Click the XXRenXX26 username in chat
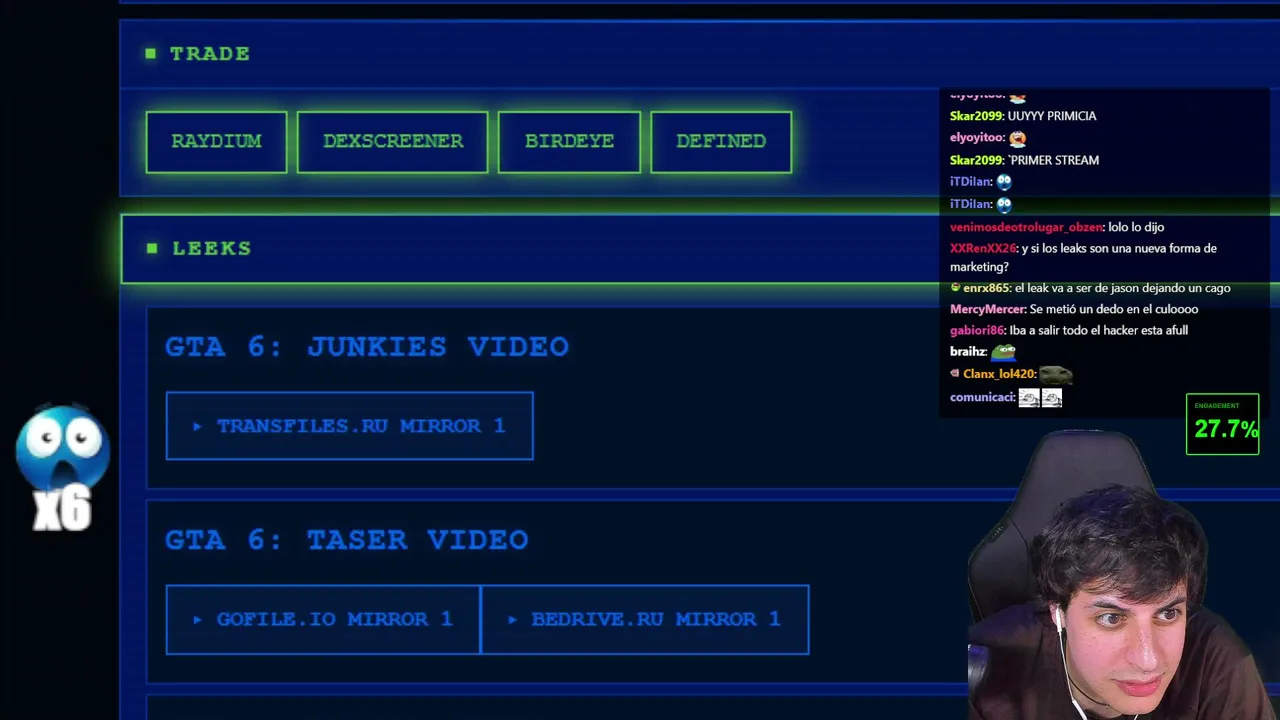 tap(982, 248)
